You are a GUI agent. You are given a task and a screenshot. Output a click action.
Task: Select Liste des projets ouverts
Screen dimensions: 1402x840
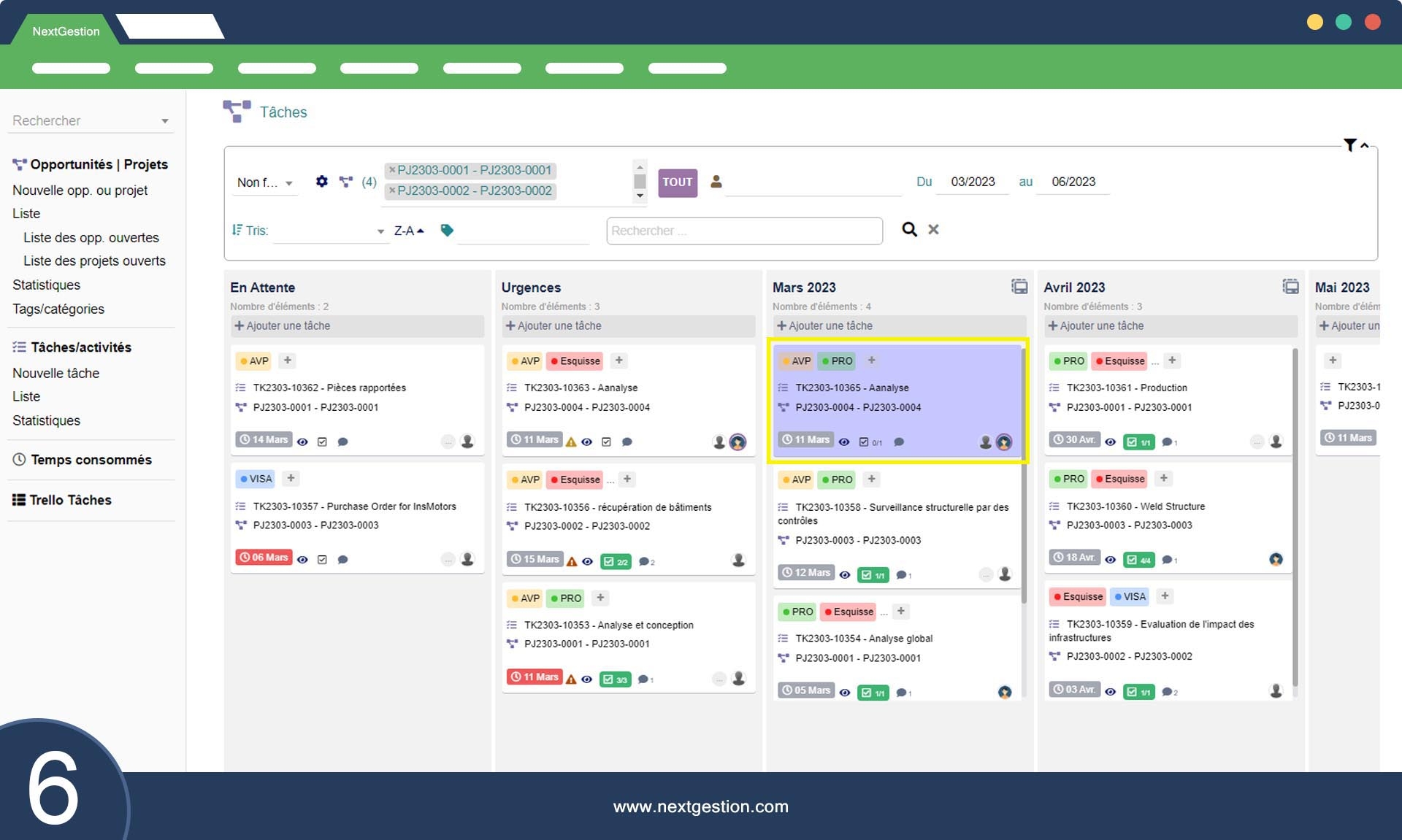94,261
